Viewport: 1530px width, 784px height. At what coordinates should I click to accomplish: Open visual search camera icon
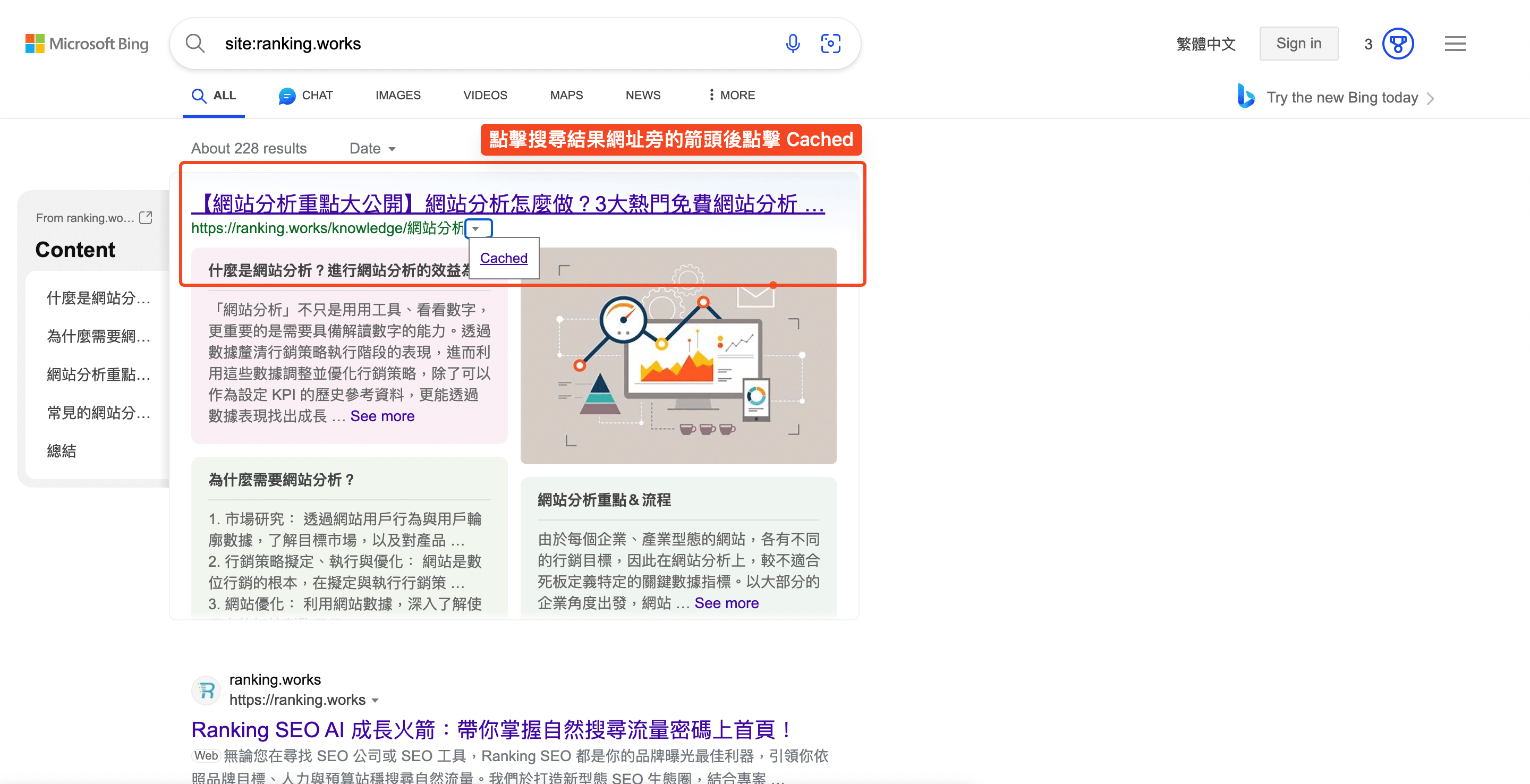(x=830, y=44)
